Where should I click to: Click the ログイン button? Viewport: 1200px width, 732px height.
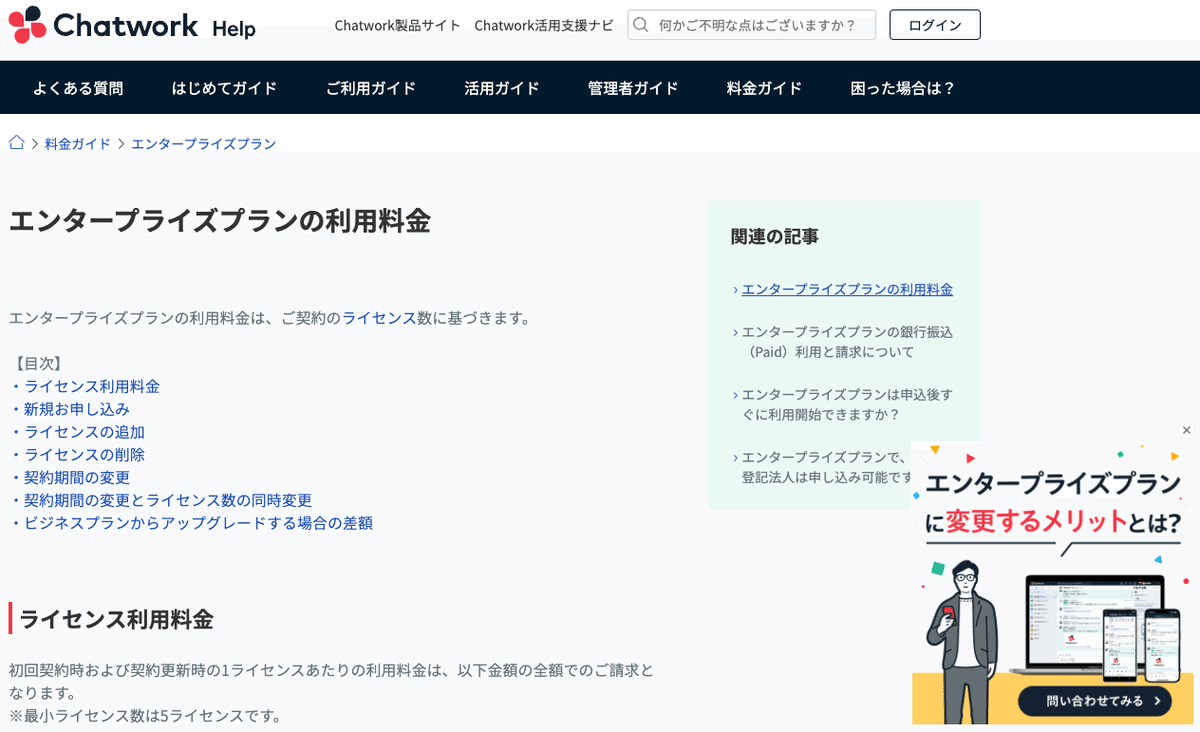(x=935, y=25)
